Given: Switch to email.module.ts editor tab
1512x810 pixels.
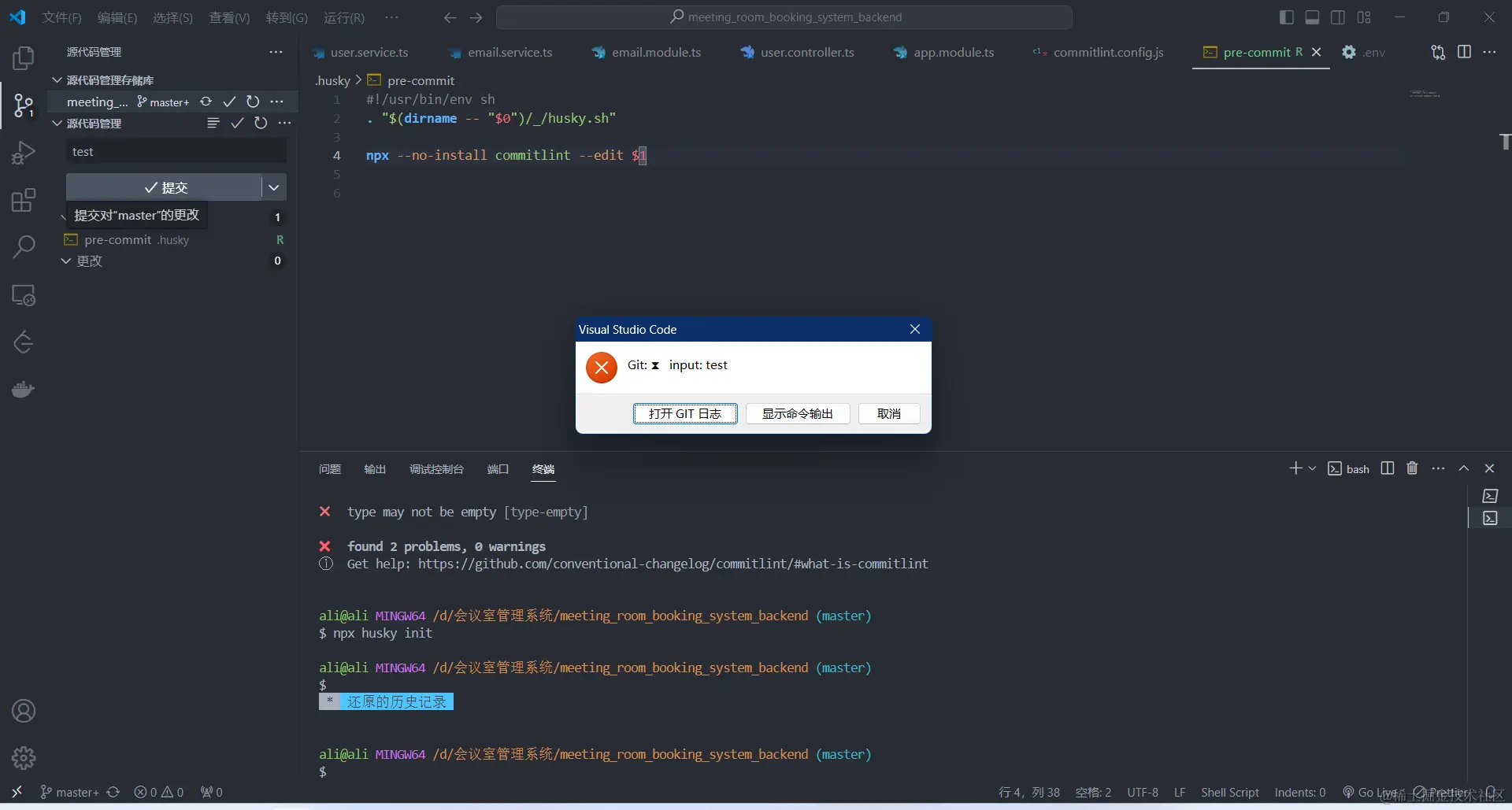Looking at the screenshot, I should pyautogui.click(x=656, y=52).
